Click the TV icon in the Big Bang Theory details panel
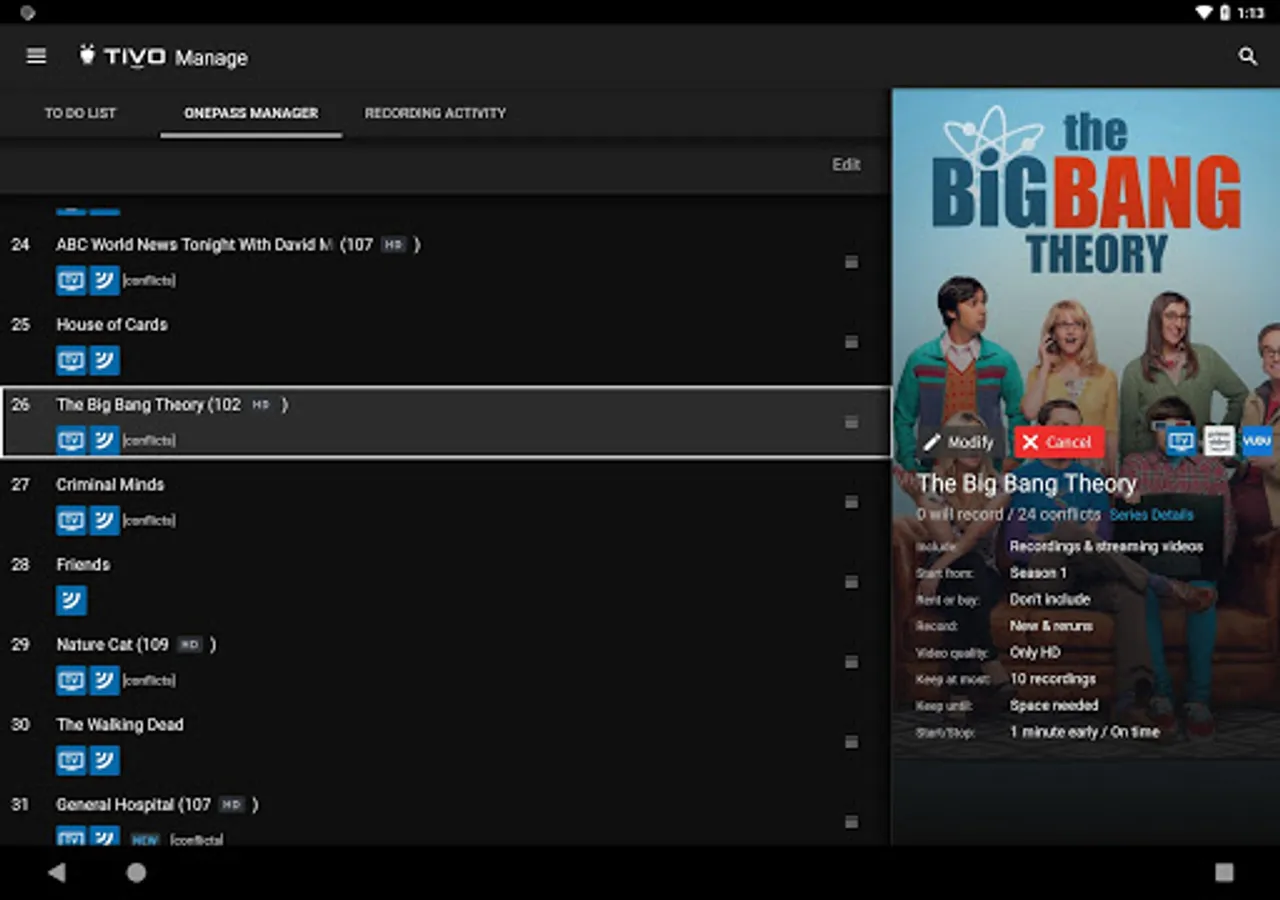Image resolution: width=1280 pixels, height=900 pixels. (1181, 441)
